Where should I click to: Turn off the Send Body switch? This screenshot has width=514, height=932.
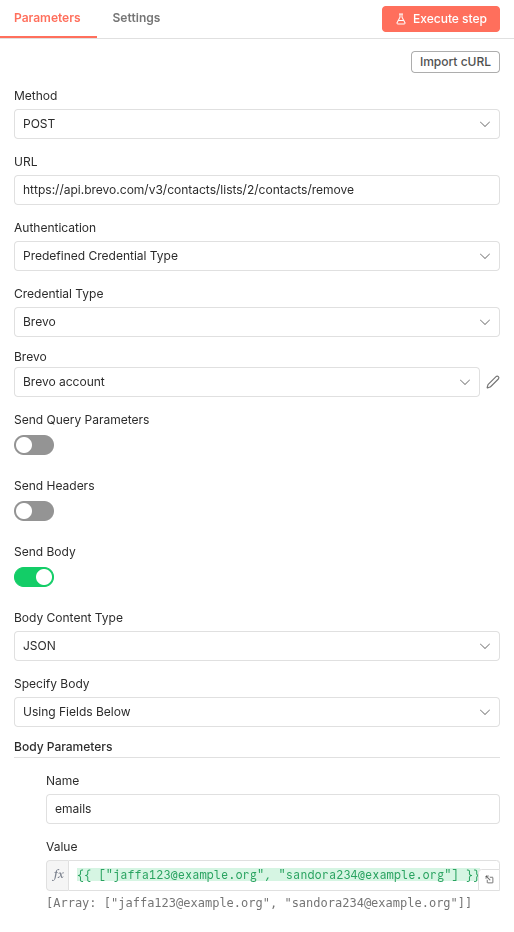[x=34, y=577]
